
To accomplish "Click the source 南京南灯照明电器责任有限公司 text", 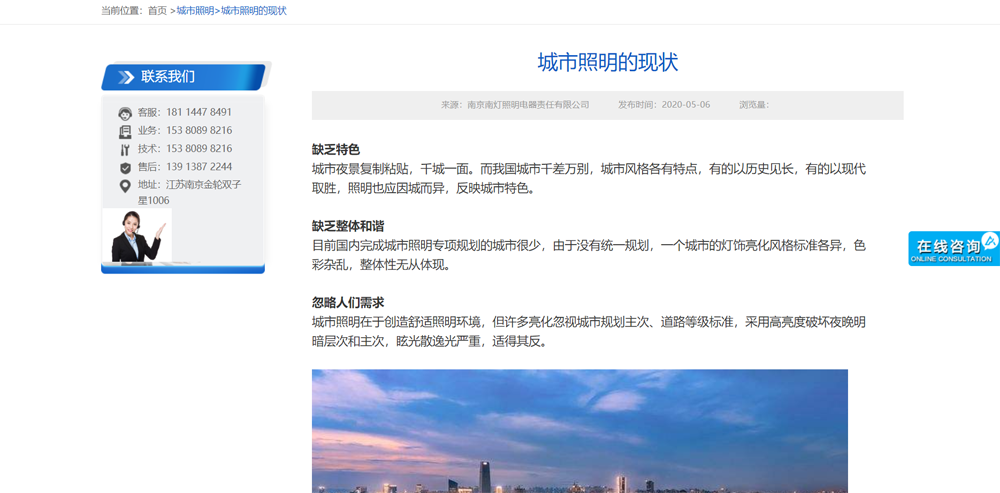I will click(x=528, y=105).
